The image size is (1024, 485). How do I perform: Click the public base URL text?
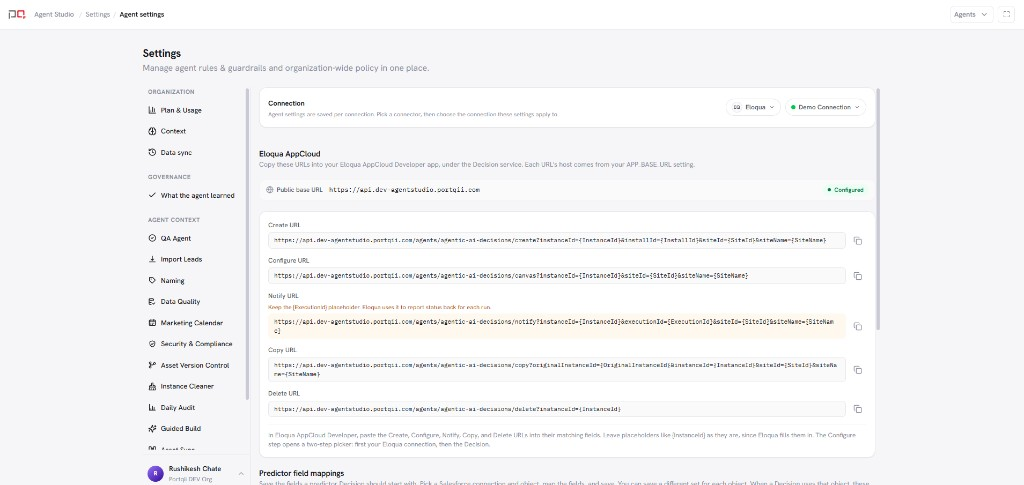(x=404, y=190)
